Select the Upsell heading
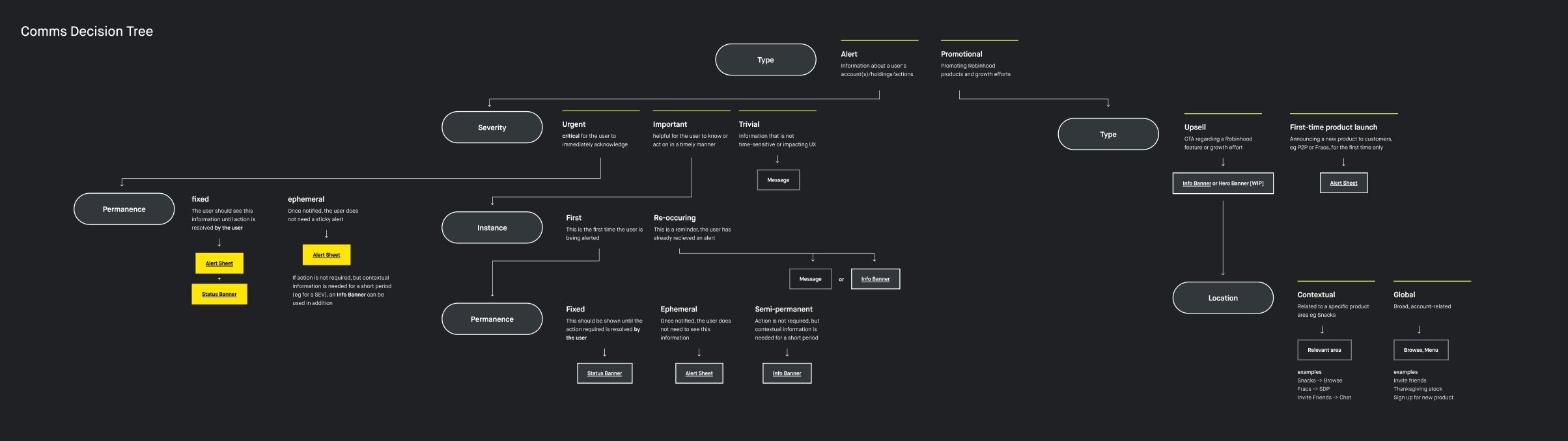The height and width of the screenshot is (441, 1568). (1195, 127)
